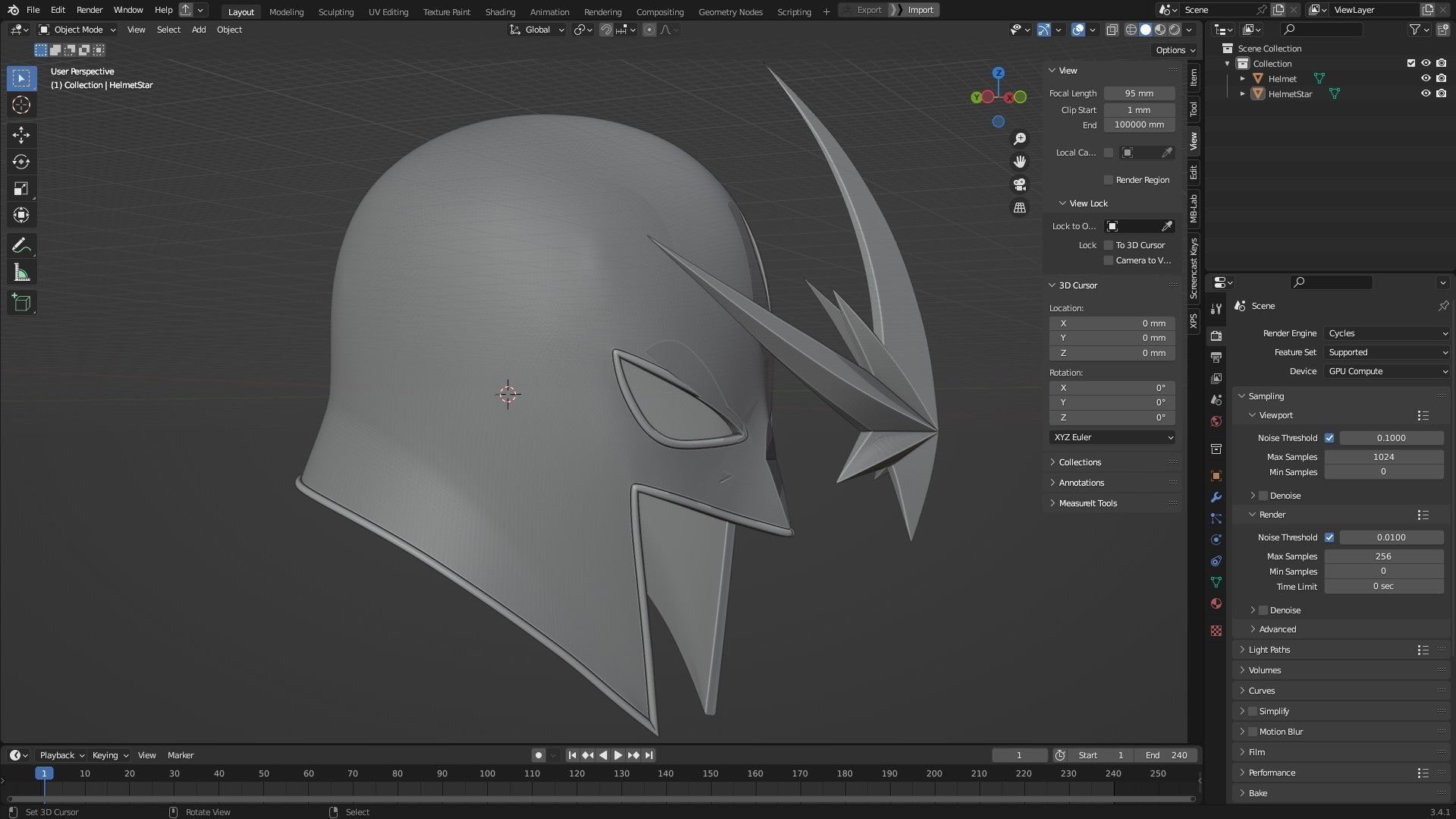Image resolution: width=1456 pixels, height=819 pixels.
Task: Select the Rotate tool
Action: [21, 162]
